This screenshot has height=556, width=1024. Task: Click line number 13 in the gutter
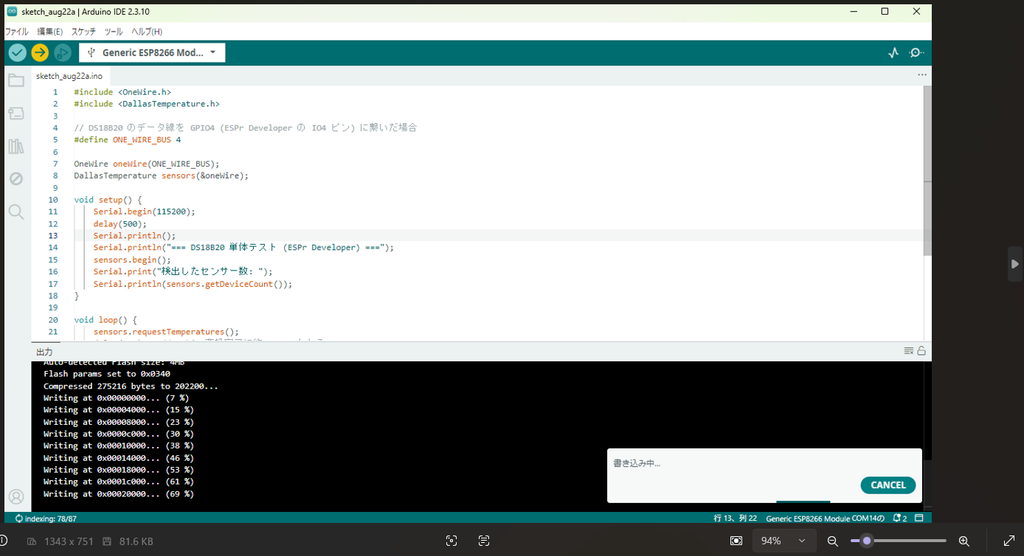53,236
